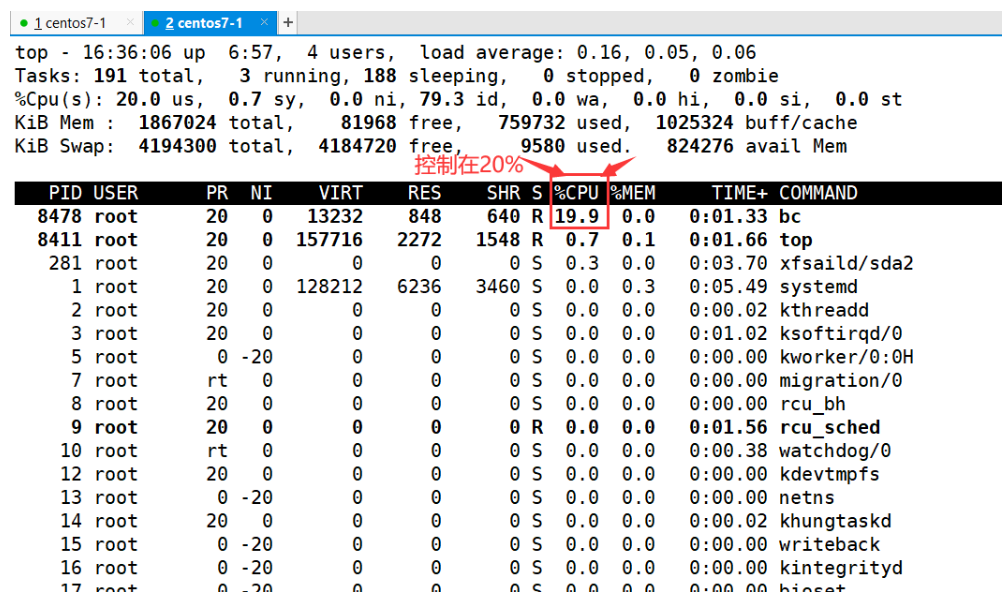Click the kdevtmpfs command entry
1003x592 pixels.
coord(829,474)
